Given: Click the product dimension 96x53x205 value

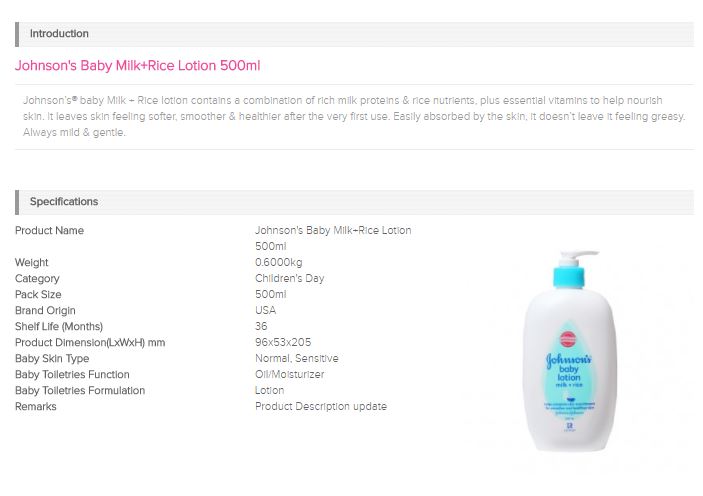Looking at the screenshot, I should tap(283, 343).
